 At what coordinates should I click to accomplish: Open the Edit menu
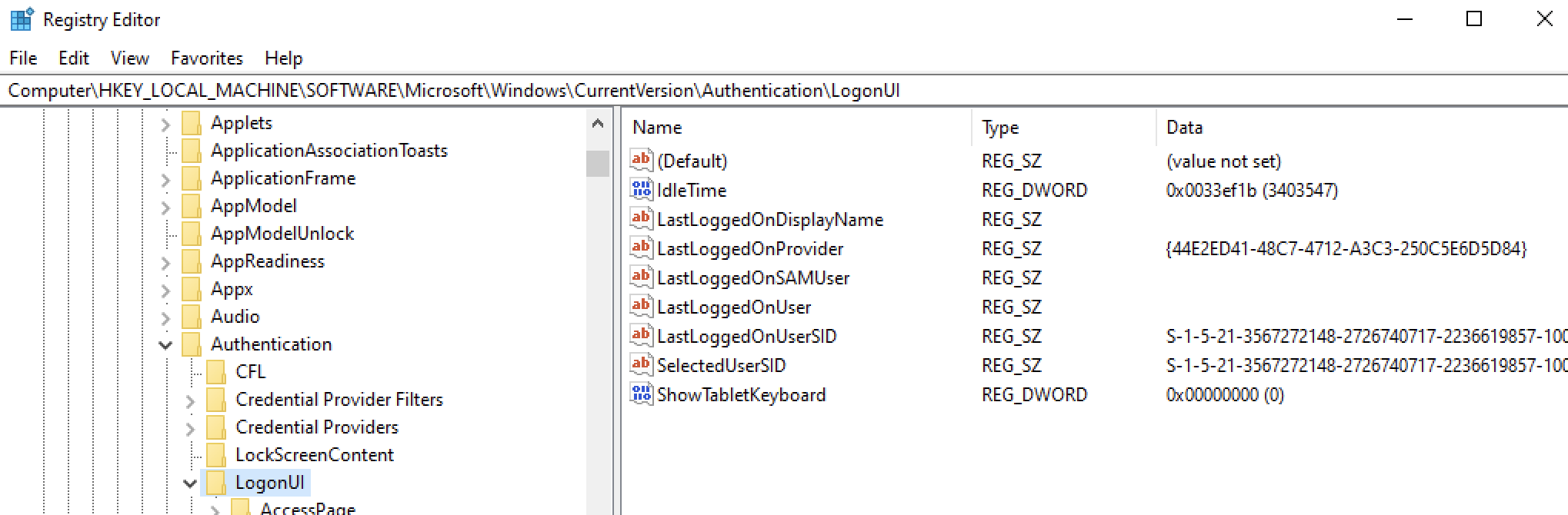pyautogui.click(x=73, y=58)
